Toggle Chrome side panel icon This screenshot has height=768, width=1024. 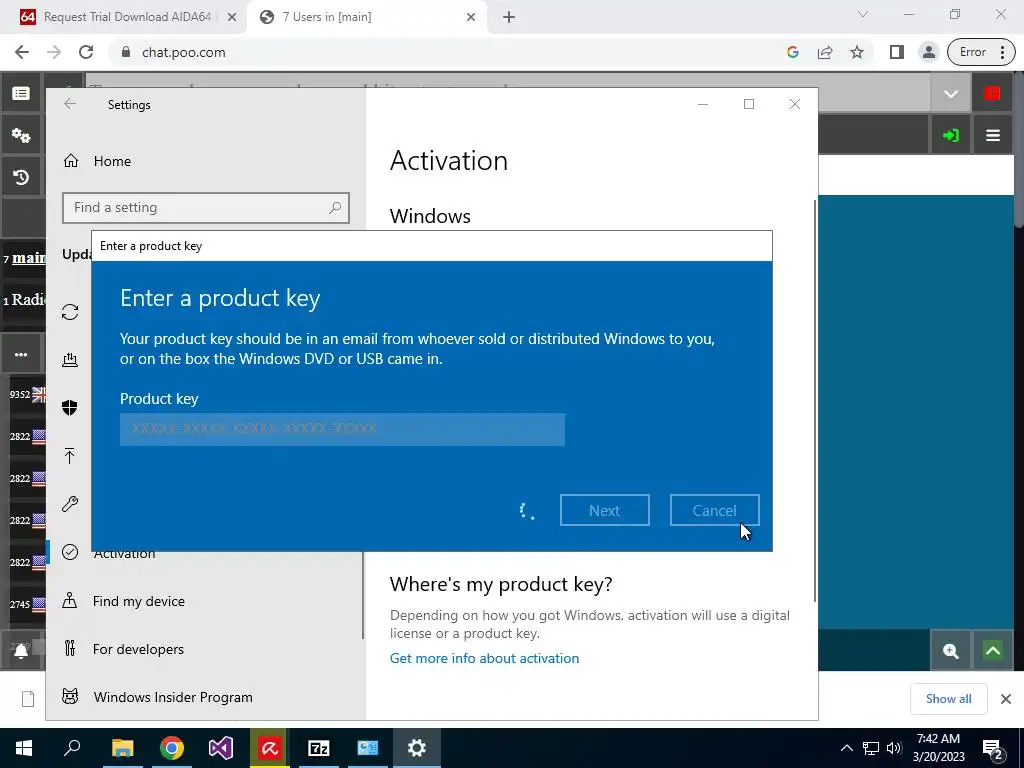pos(897,52)
